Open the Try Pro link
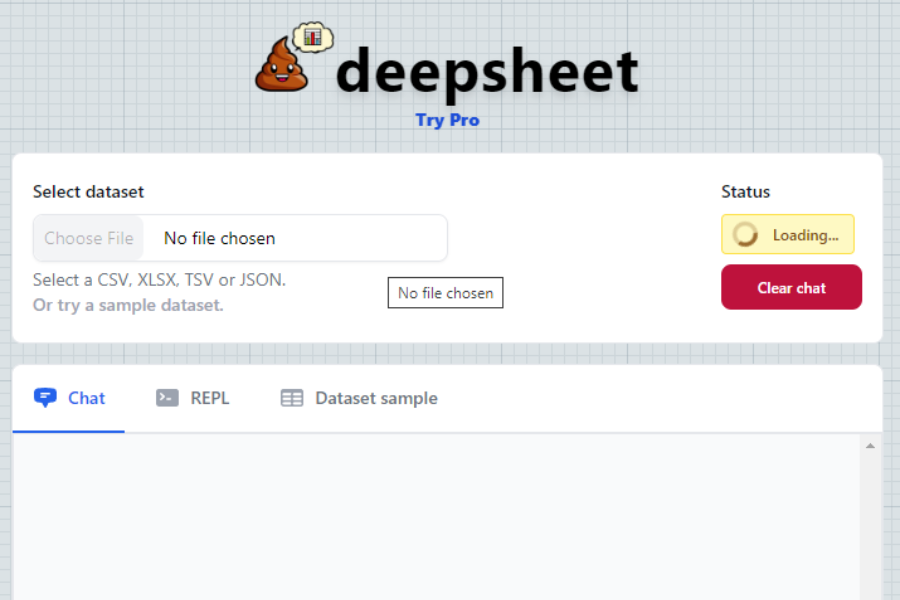 pos(447,119)
